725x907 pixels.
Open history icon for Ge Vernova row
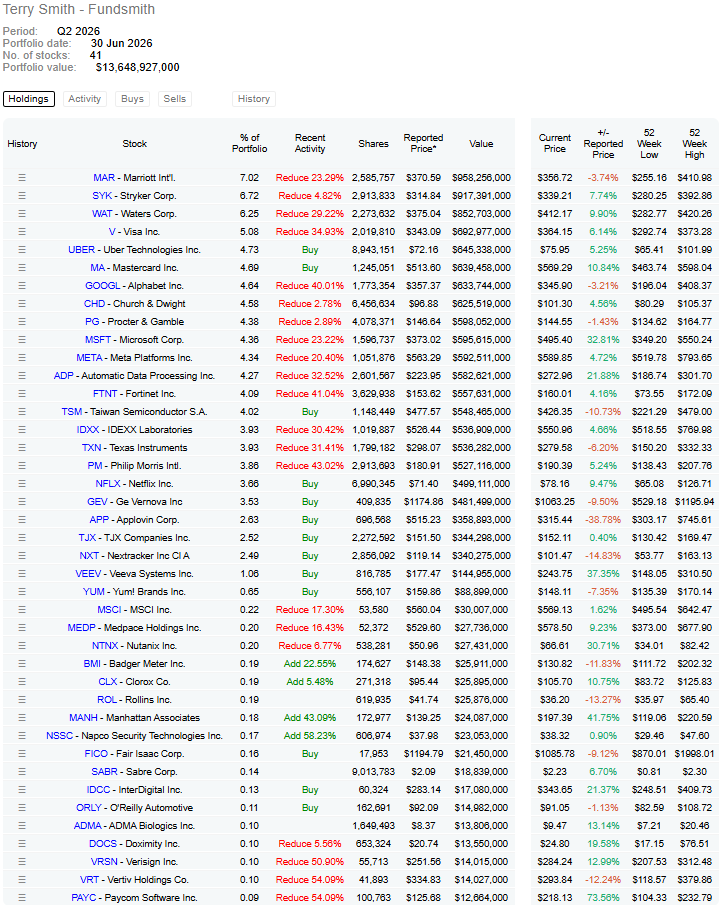[22, 502]
